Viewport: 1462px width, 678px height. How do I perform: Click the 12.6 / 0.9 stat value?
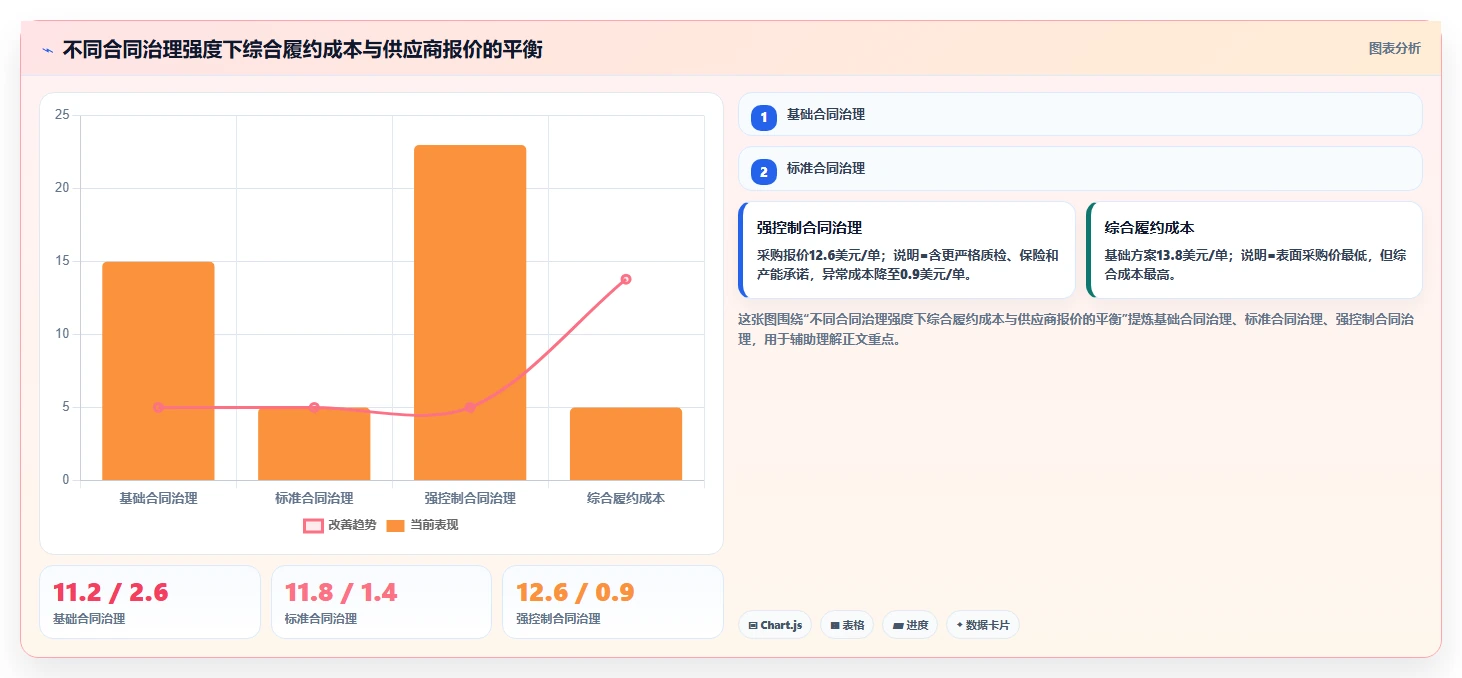(x=575, y=592)
